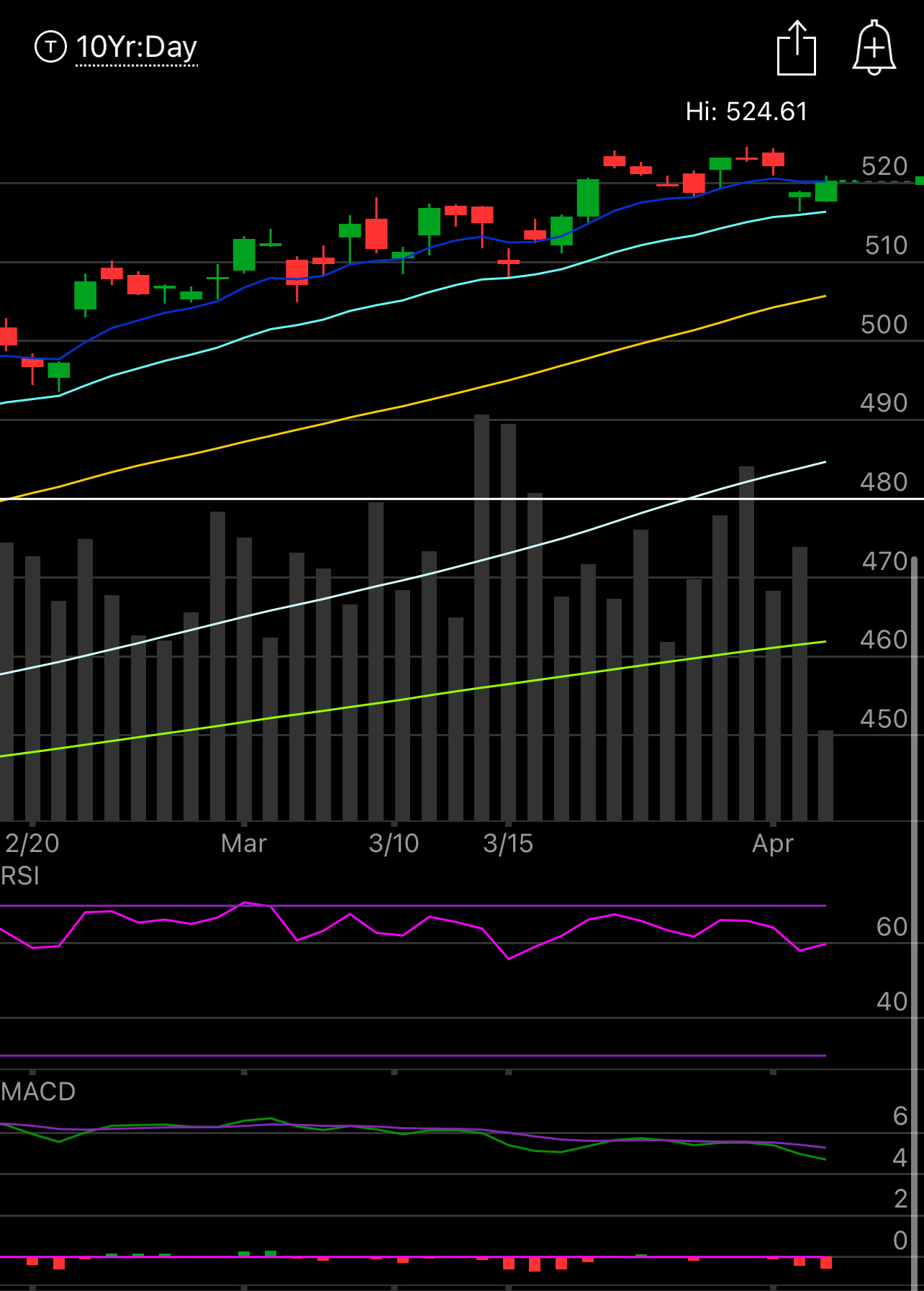This screenshot has width=924, height=1291.
Task: Tap the 2/20 date axis label
Action: (32, 843)
